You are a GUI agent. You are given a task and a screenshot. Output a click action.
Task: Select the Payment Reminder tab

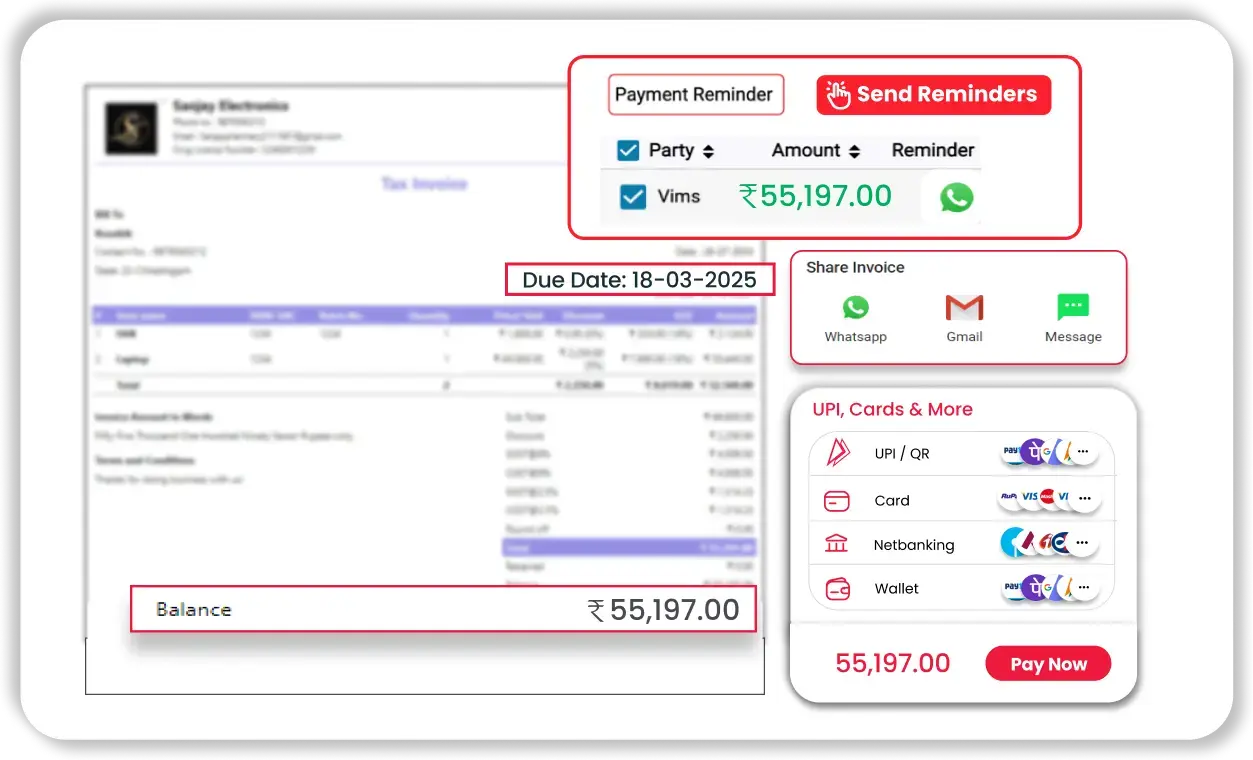click(x=695, y=95)
